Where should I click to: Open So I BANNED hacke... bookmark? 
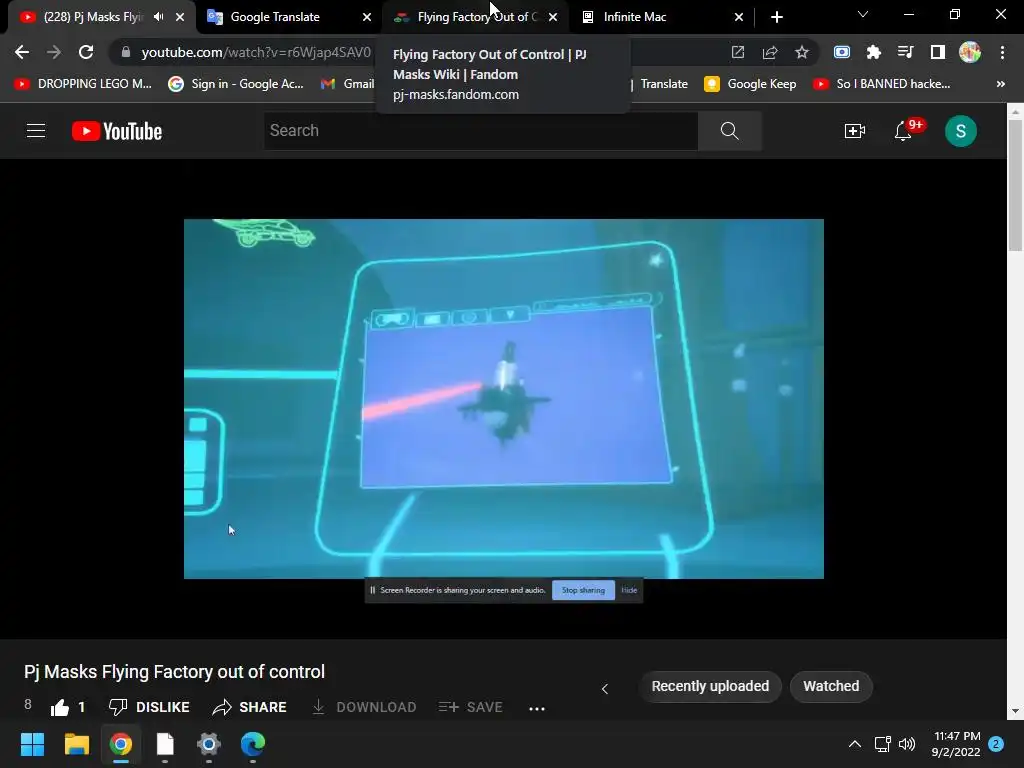[x=882, y=84]
